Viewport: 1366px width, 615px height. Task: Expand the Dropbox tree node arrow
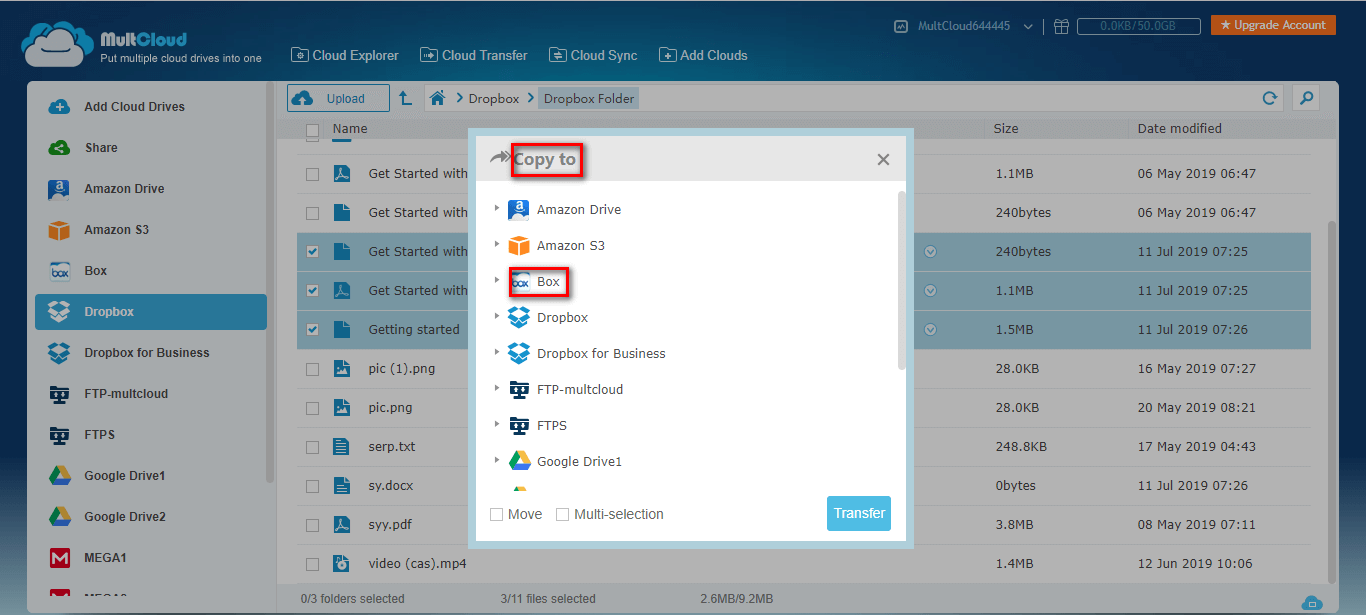click(497, 317)
